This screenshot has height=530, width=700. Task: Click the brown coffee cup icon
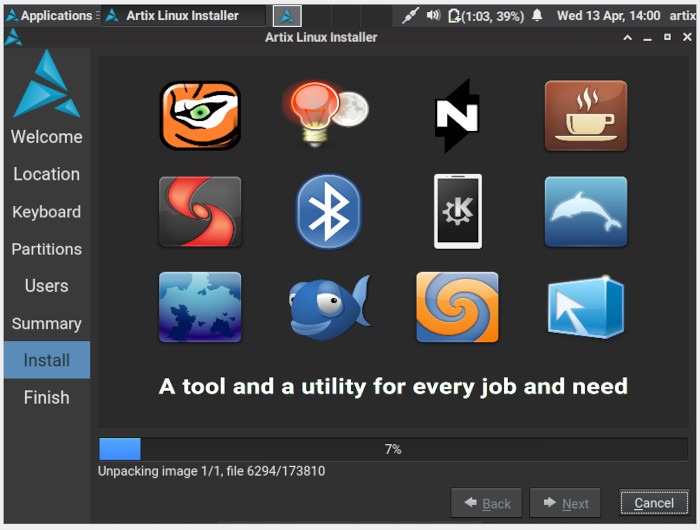(x=586, y=115)
